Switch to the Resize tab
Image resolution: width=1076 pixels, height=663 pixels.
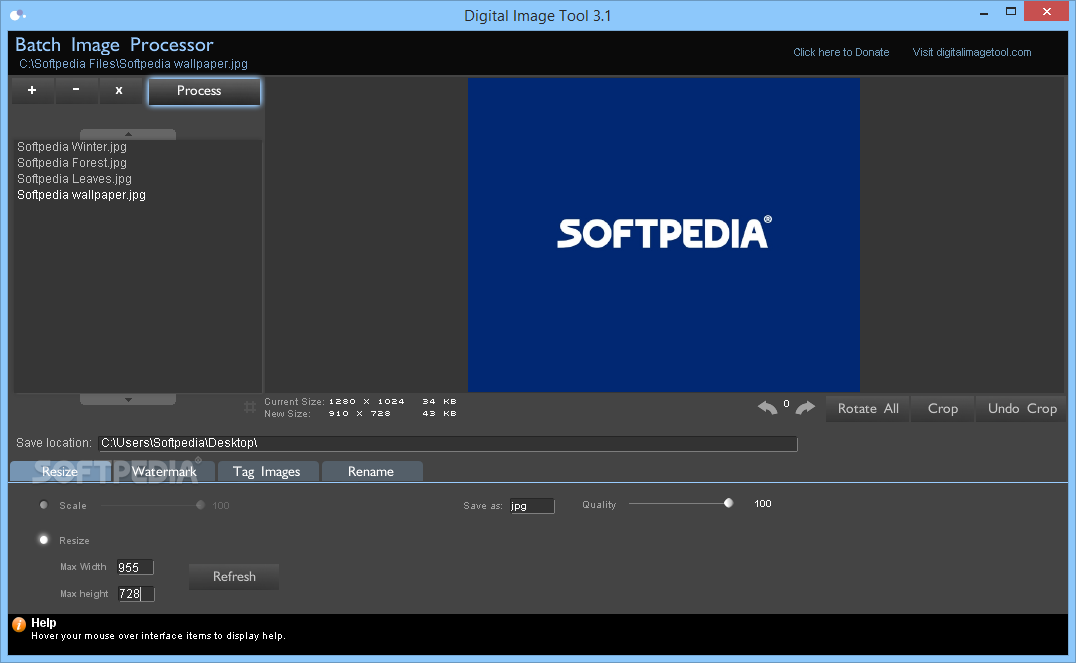pos(60,472)
